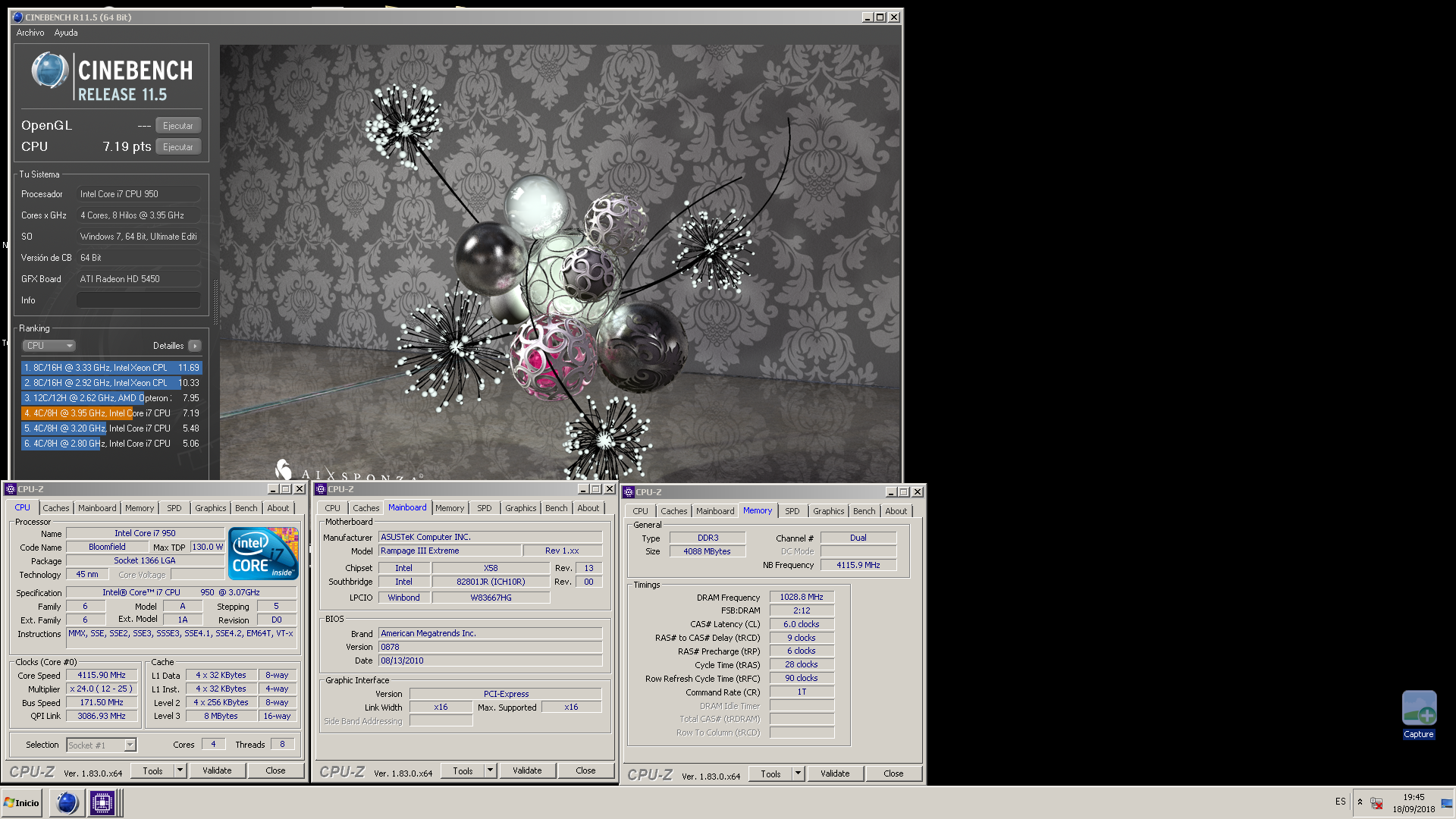Open the Archivo menu
Image resolution: width=1456 pixels, height=819 pixels.
[30, 33]
